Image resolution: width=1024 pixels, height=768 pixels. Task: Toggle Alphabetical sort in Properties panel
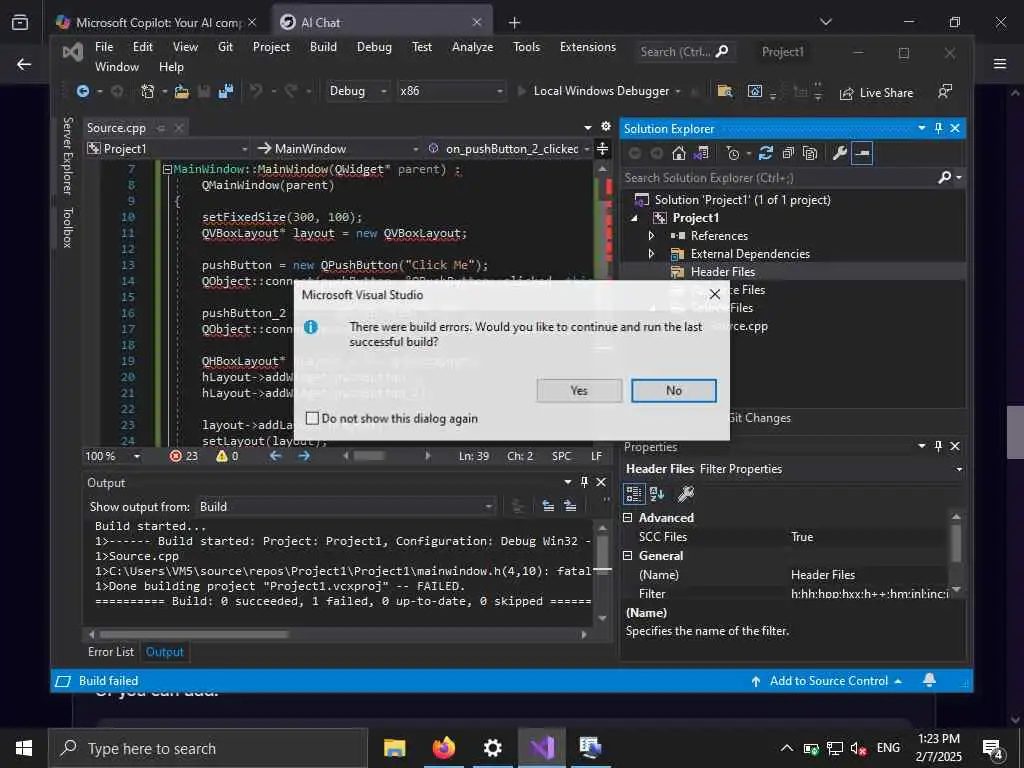coord(656,494)
